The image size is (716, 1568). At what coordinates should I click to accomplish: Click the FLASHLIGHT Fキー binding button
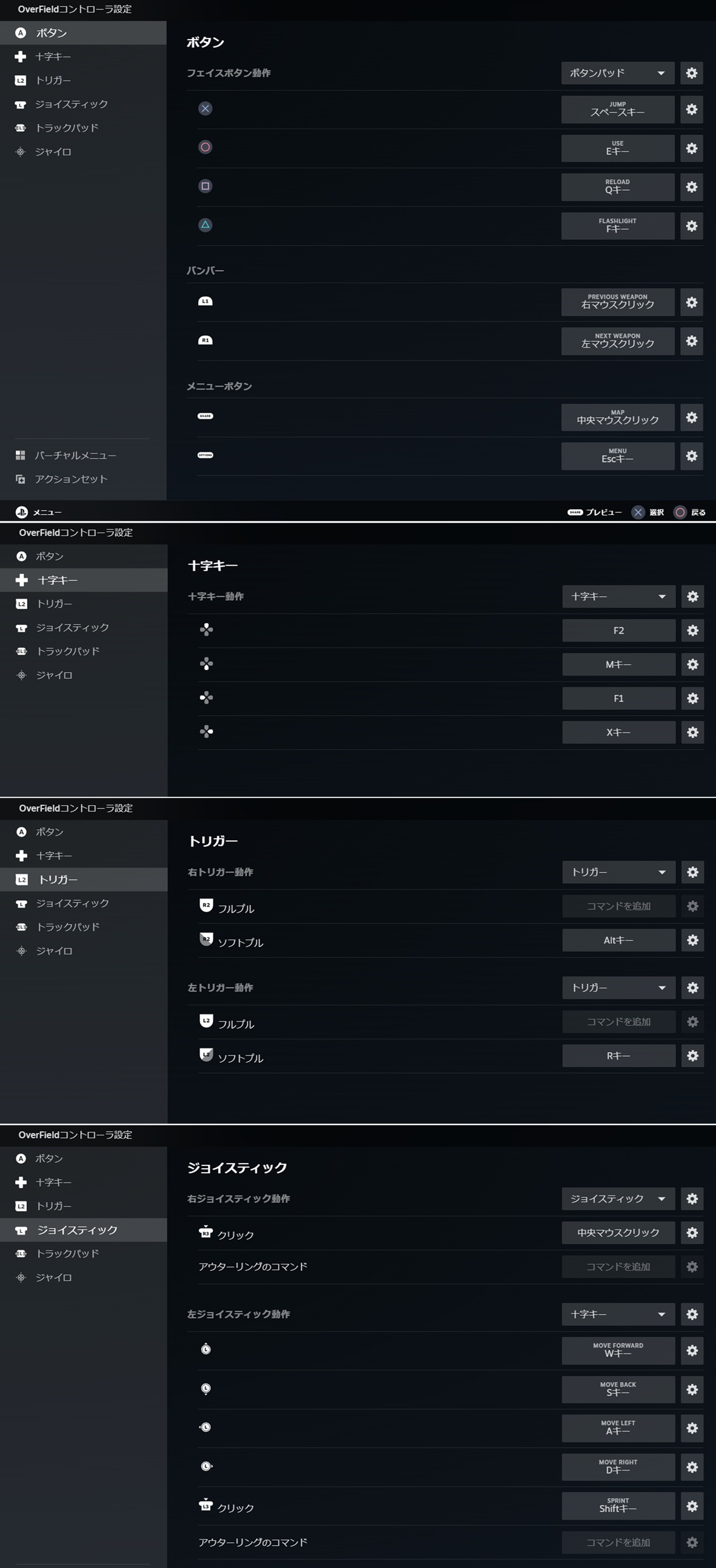point(617,226)
